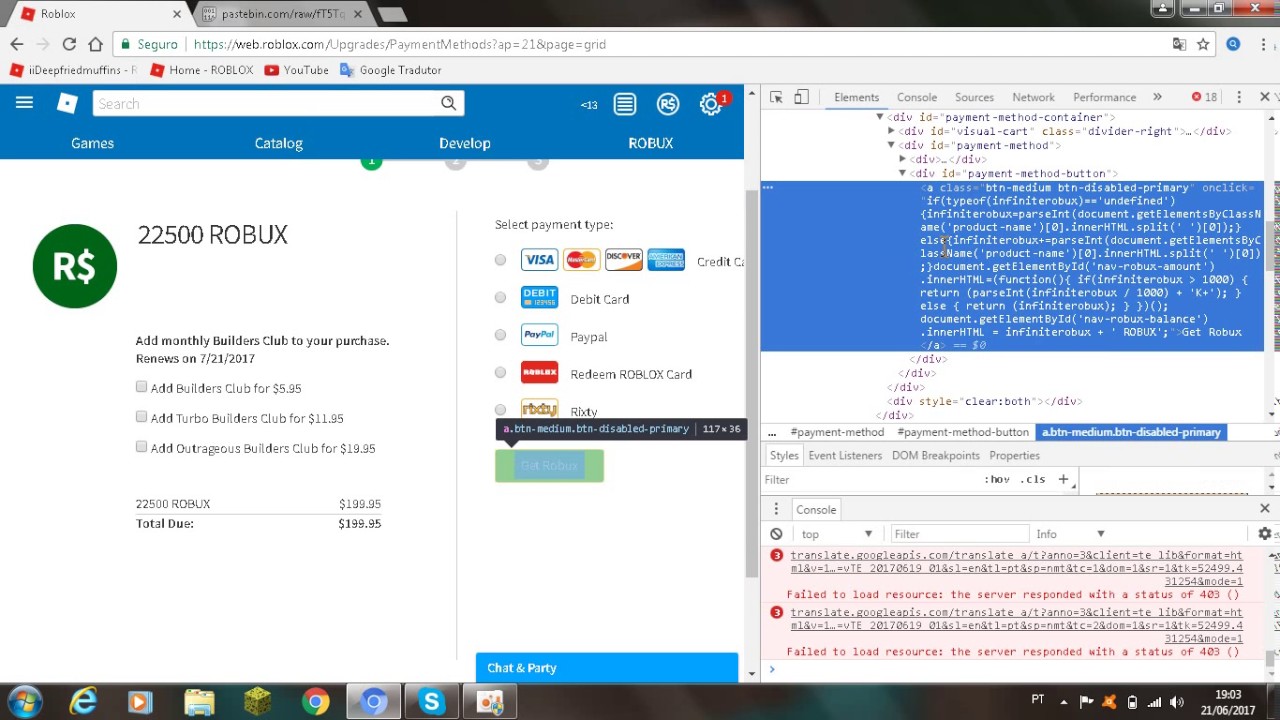Switch to pastebin.com browser tab
1280x720 pixels.
click(x=282, y=14)
